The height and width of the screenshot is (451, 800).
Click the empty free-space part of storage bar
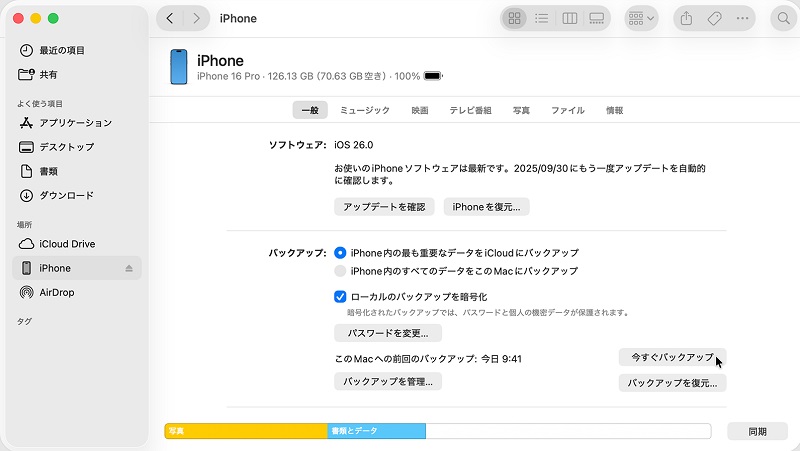568,431
